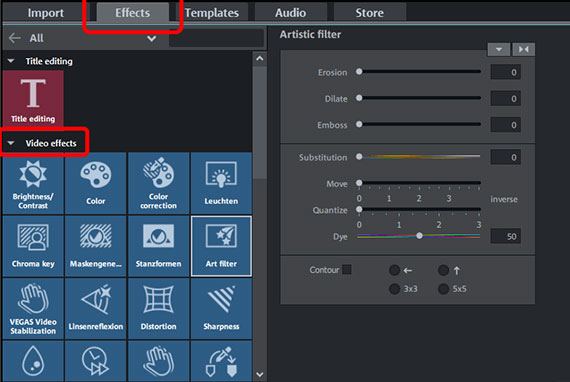Click the Substitution color slider handle

[359, 157]
